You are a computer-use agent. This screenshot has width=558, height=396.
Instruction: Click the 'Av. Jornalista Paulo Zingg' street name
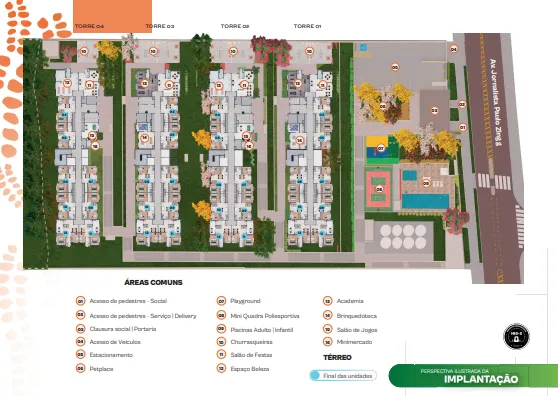(x=496, y=102)
